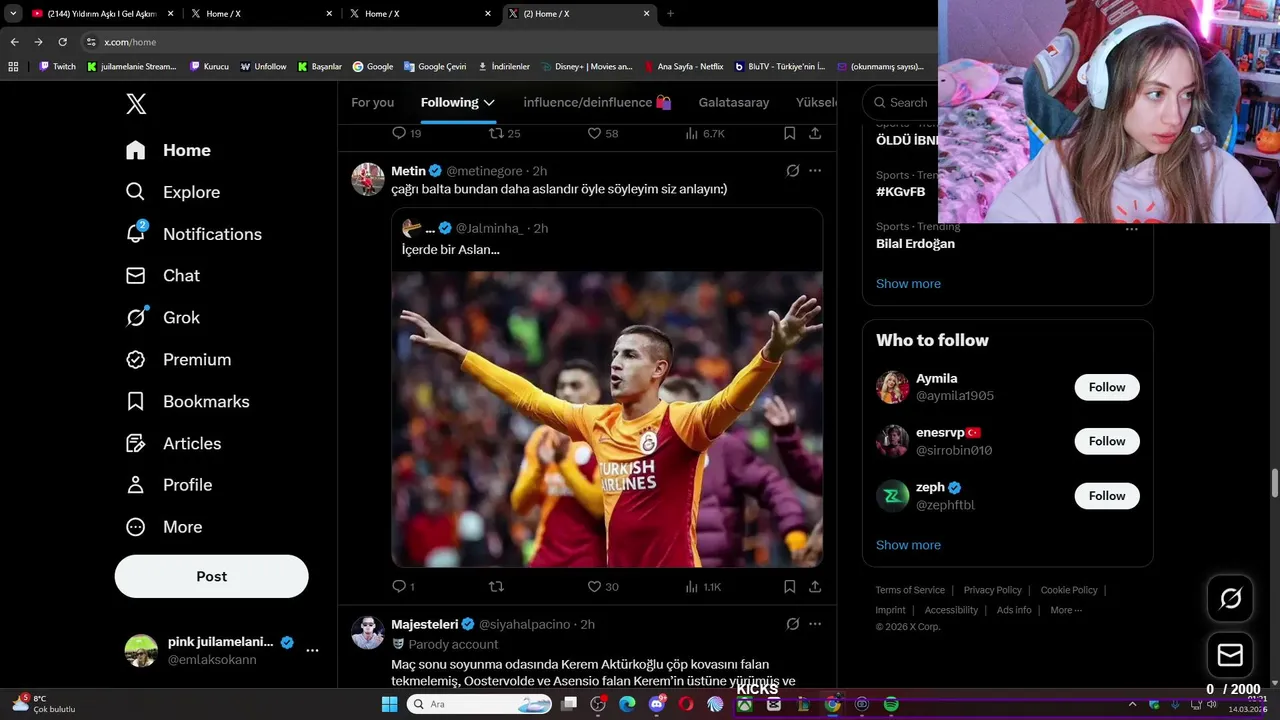The width and height of the screenshot is (1280, 720).
Task: Switch to the influence/deinfluence tab
Action: [x=597, y=103]
